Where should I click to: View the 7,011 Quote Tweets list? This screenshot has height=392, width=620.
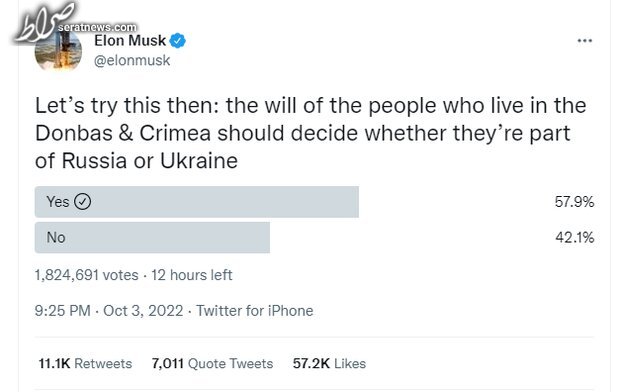(x=212, y=364)
